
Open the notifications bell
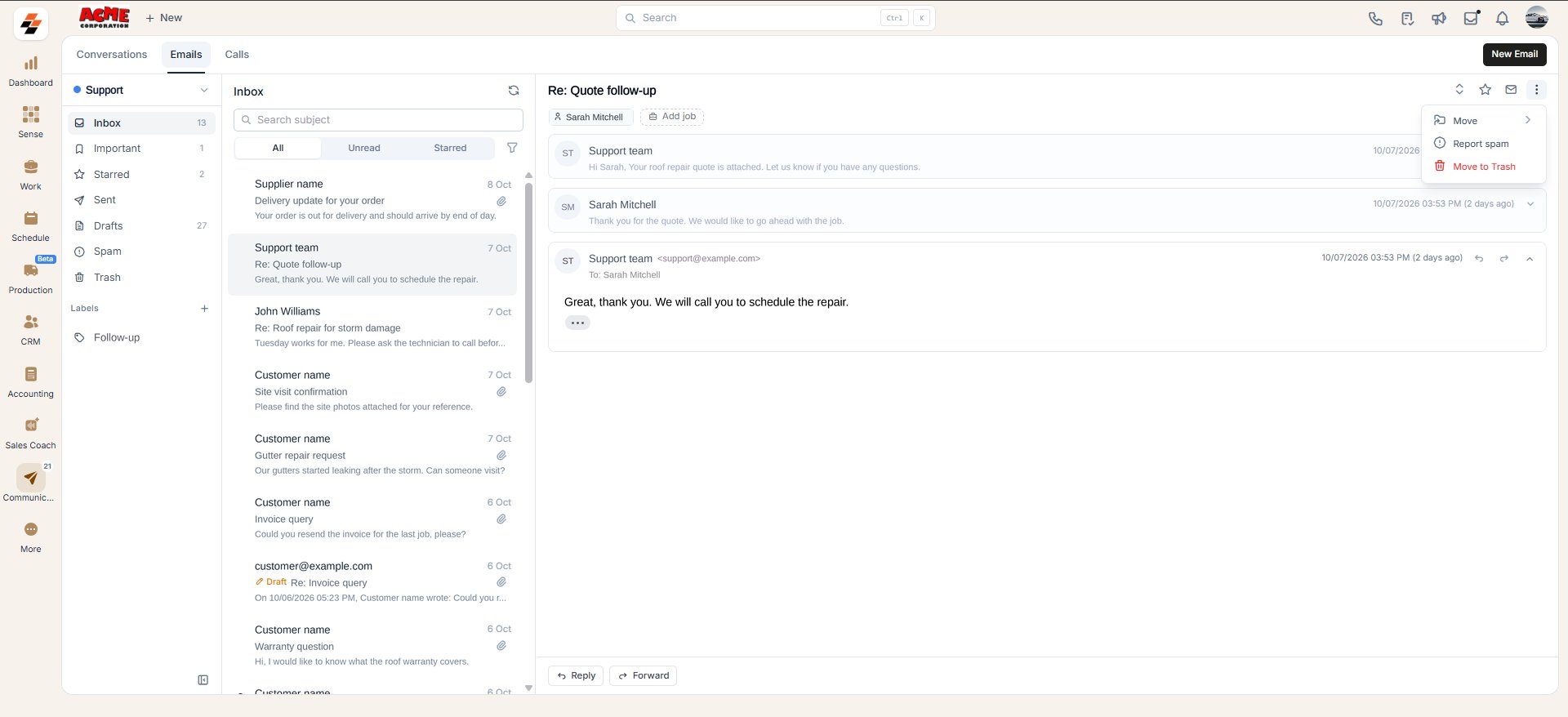tap(1502, 18)
